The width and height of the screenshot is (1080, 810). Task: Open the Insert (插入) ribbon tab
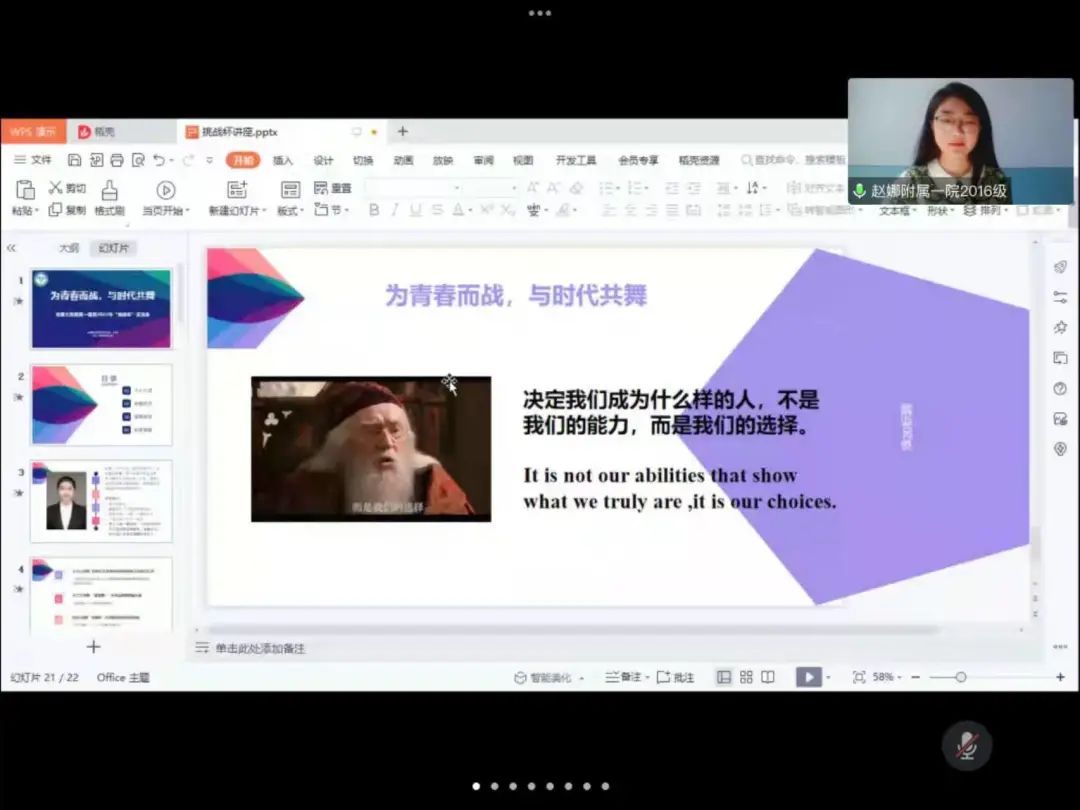pos(283,160)
